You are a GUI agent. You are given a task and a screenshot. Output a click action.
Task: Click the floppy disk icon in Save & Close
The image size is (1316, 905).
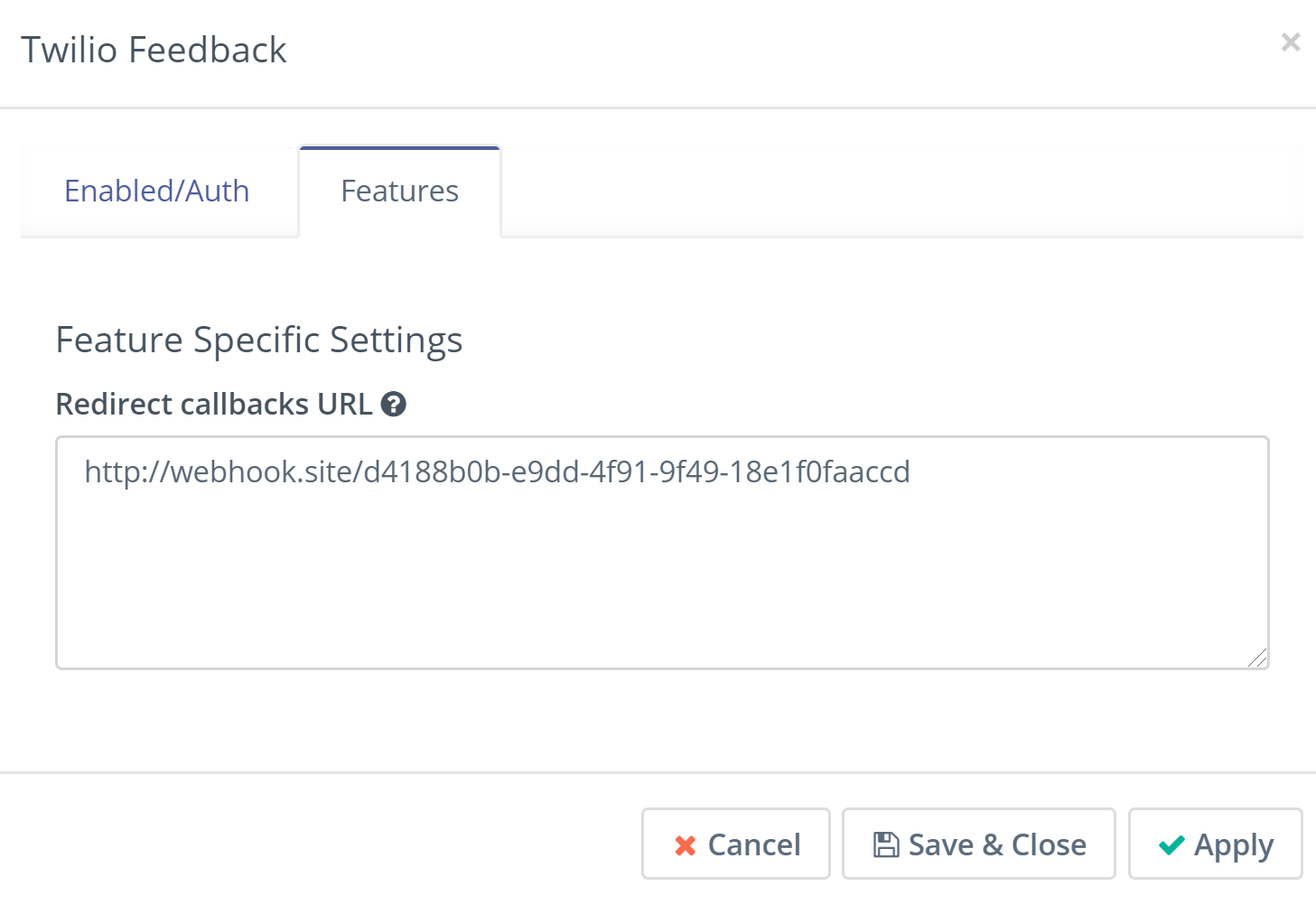(885, 844)
